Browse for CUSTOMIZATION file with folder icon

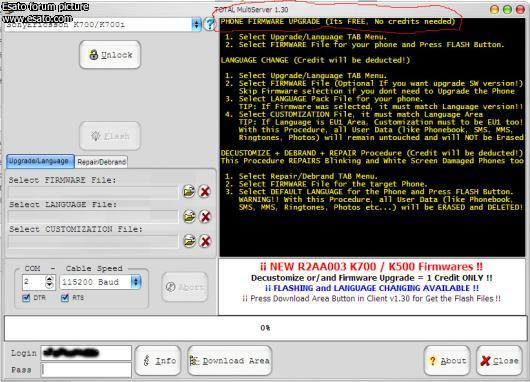pyautogui.click(x=189, y=241)
